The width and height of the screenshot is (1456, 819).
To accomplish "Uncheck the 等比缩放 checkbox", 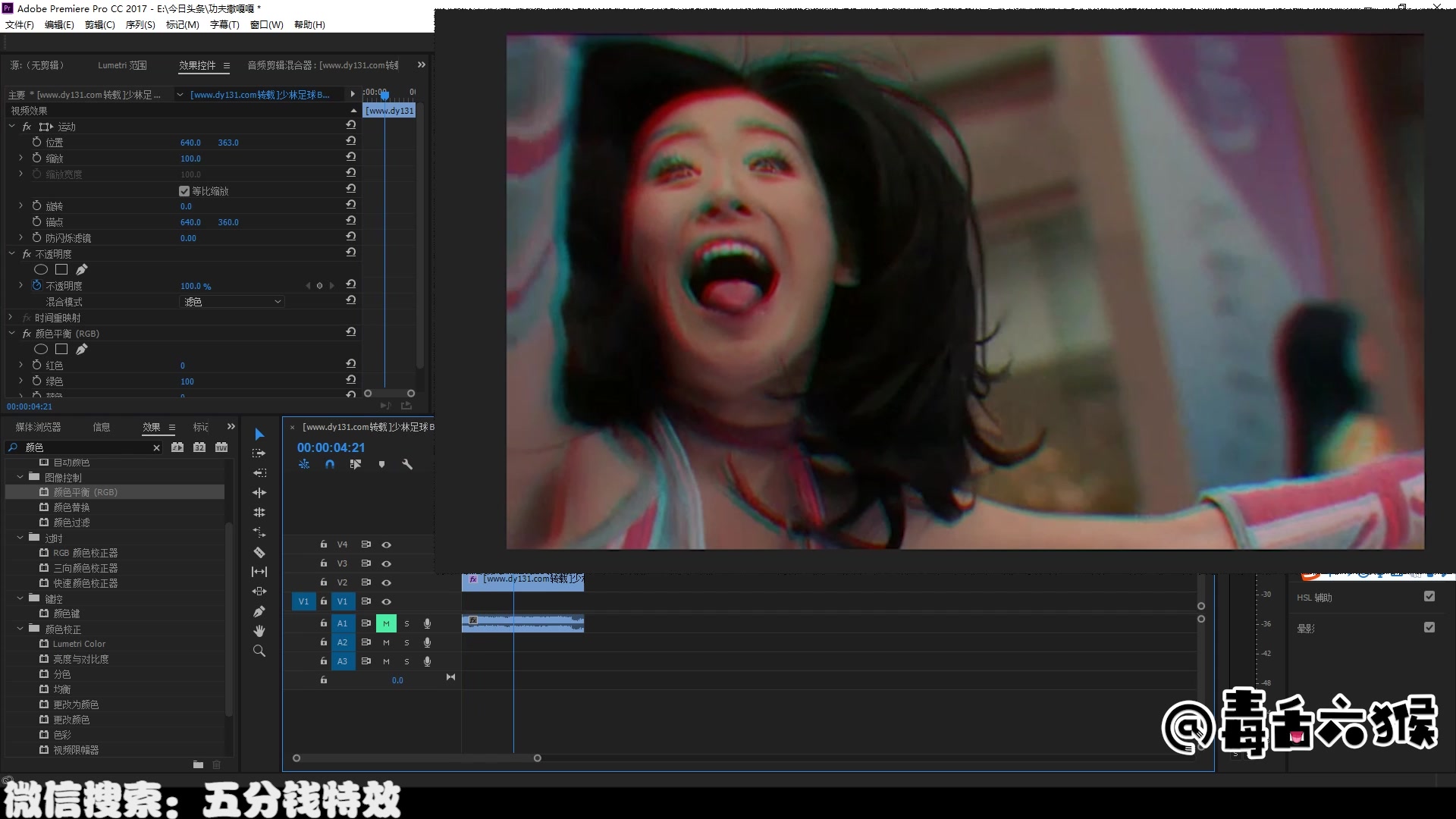I will pos(184,191).
